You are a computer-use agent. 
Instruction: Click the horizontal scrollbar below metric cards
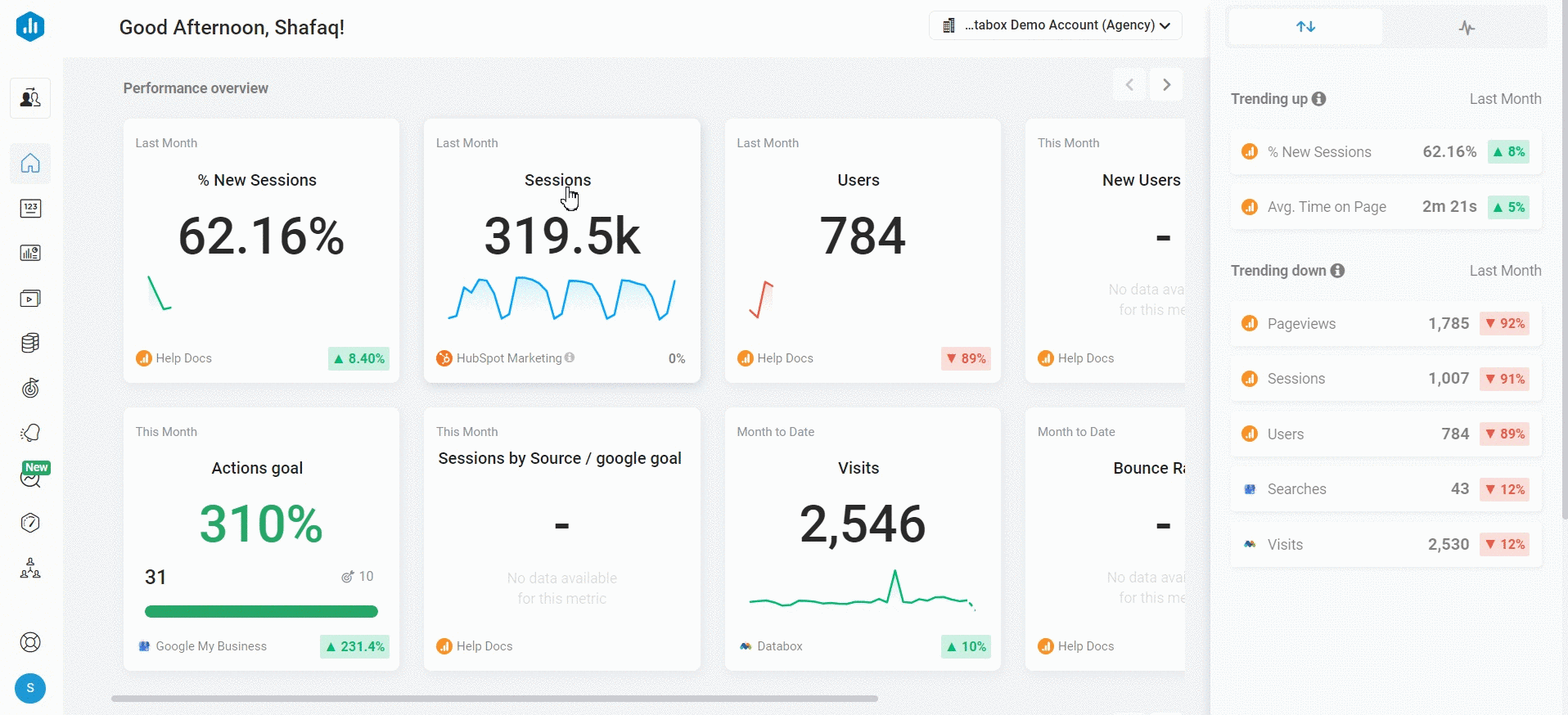[494, 699]
